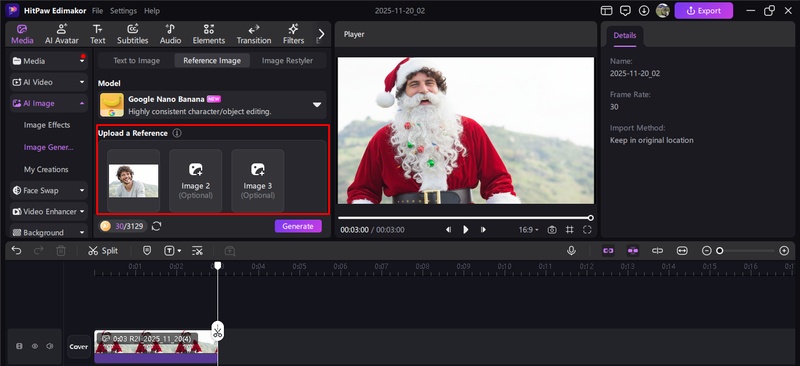Expand the Video Enhancer sidebar section
800x366 pixels.
tap(49, 211)
